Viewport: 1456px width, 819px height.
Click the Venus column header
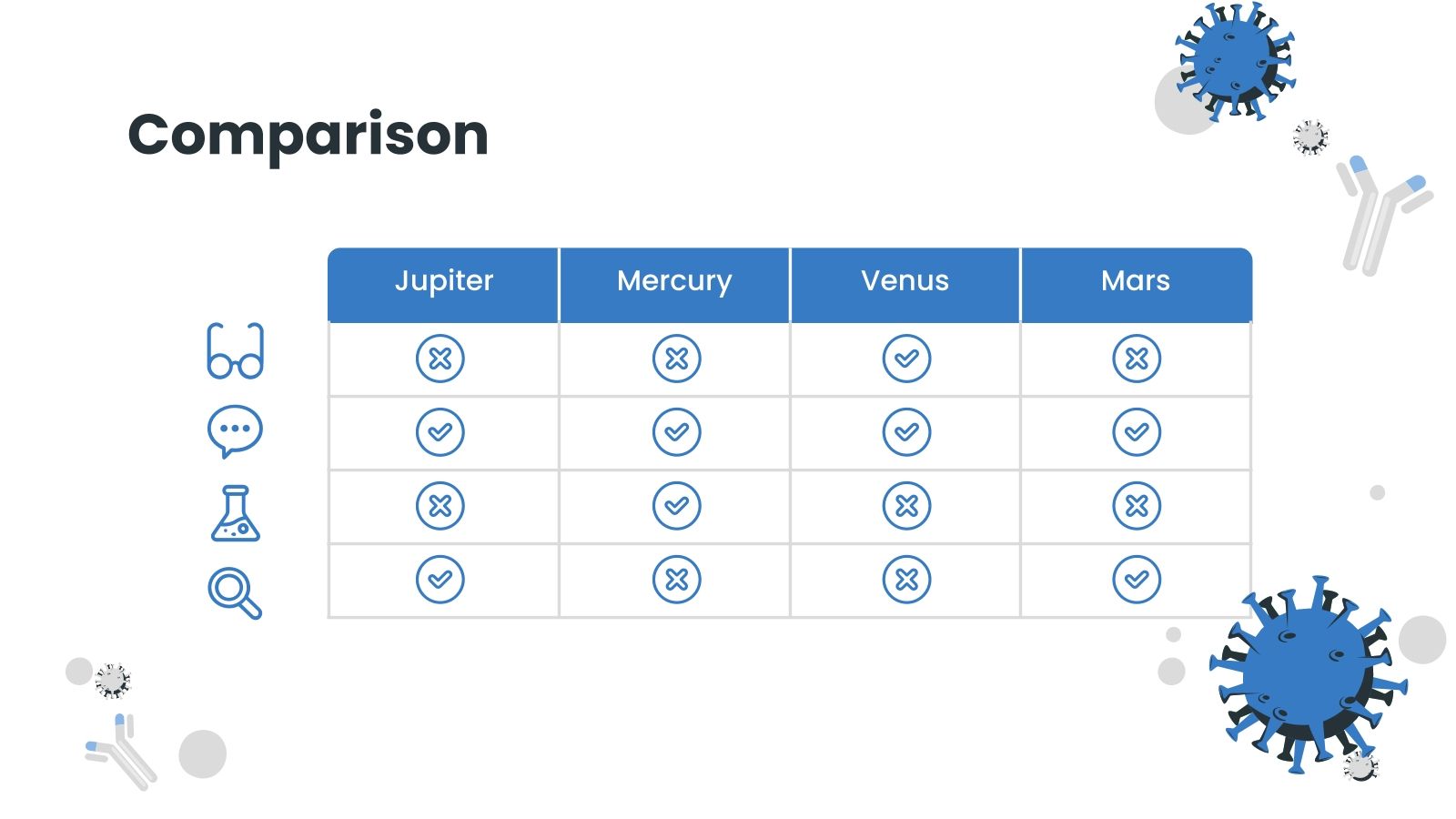tap(905, 281)
